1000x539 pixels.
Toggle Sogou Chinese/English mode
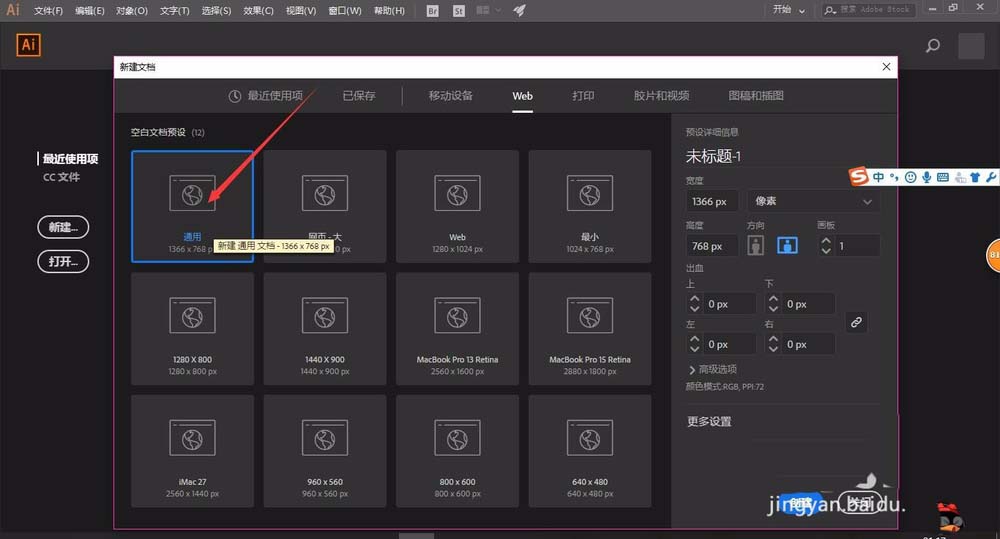879,177
